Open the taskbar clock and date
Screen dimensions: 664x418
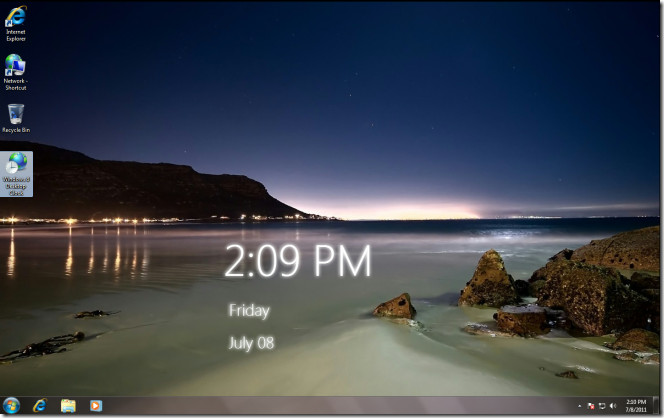pyautogui.click(x=636, y=406)
